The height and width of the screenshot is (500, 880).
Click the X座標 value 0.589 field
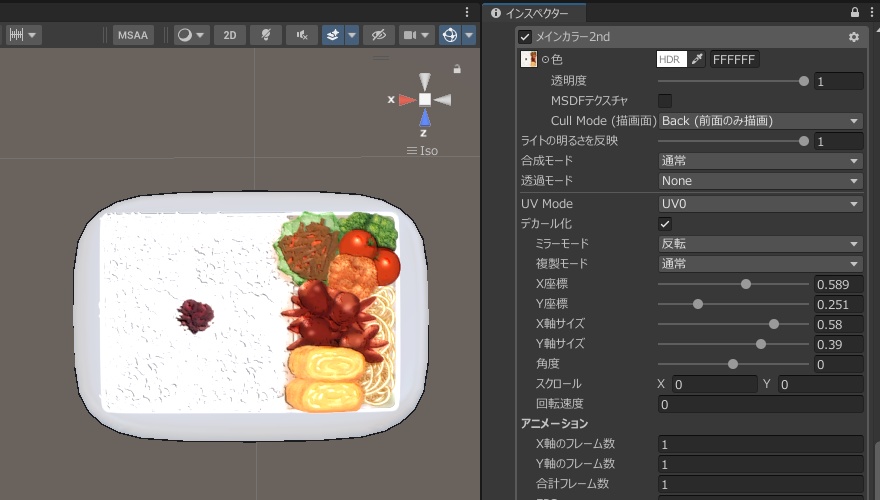pyautogui.click(x=838, y=285)
